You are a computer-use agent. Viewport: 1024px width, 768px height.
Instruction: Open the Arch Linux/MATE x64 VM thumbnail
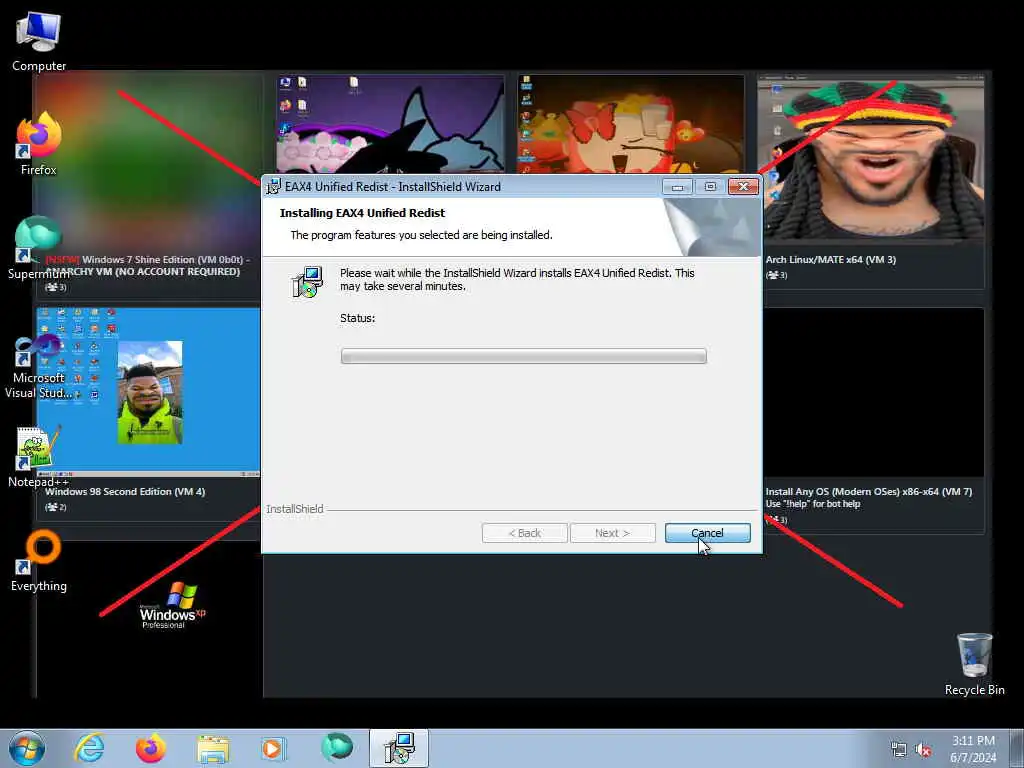click(871, 159)
